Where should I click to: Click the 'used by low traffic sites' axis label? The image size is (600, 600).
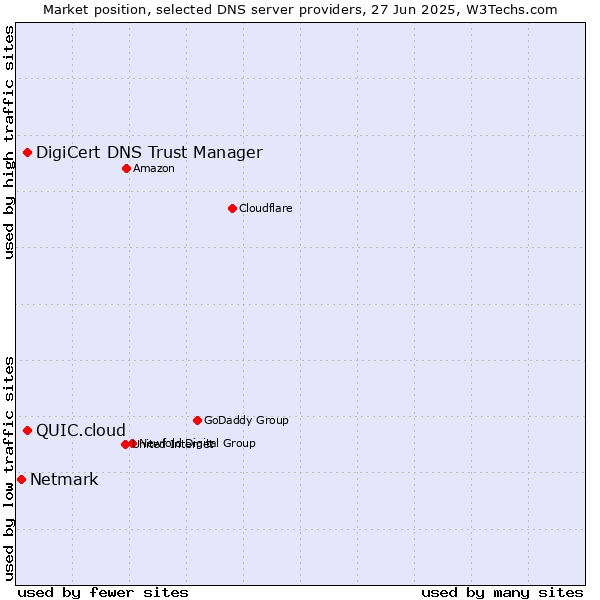[x=8, y=469]
